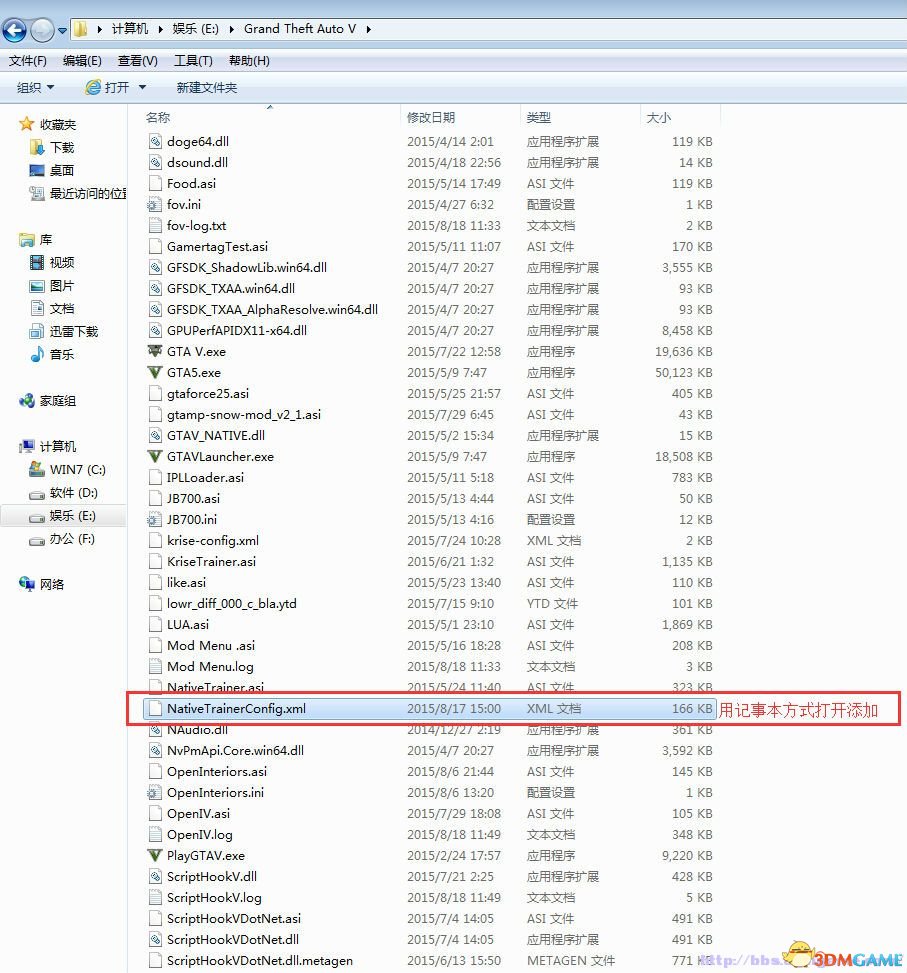
Task: Select the ScriptHookVDotNet.asi file name
Action: point(234,918)
